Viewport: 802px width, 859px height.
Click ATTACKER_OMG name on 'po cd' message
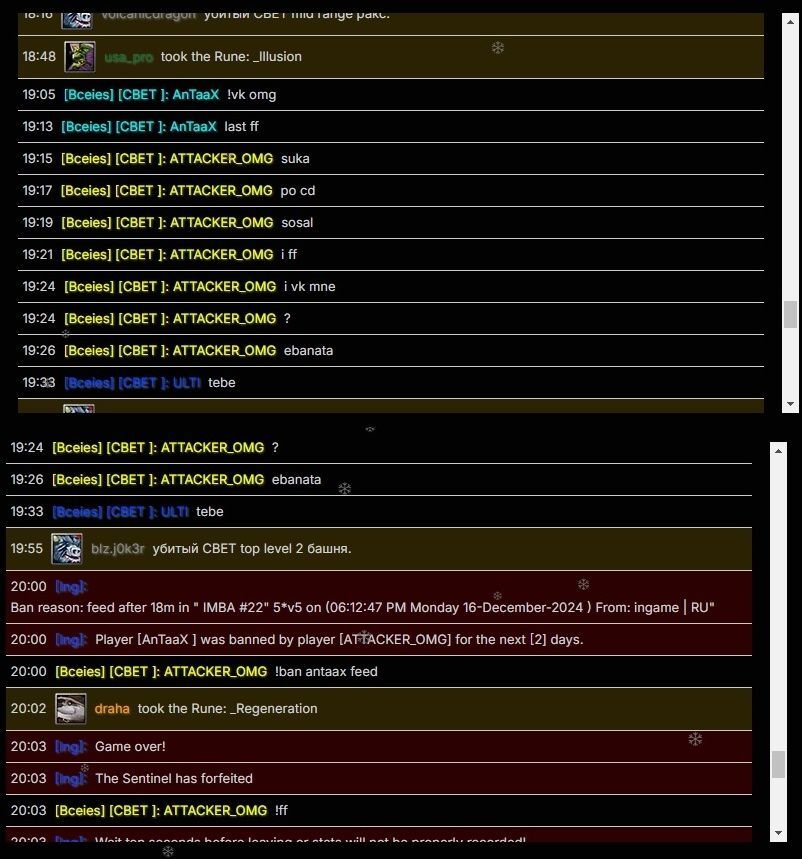(x=221, y=191)
